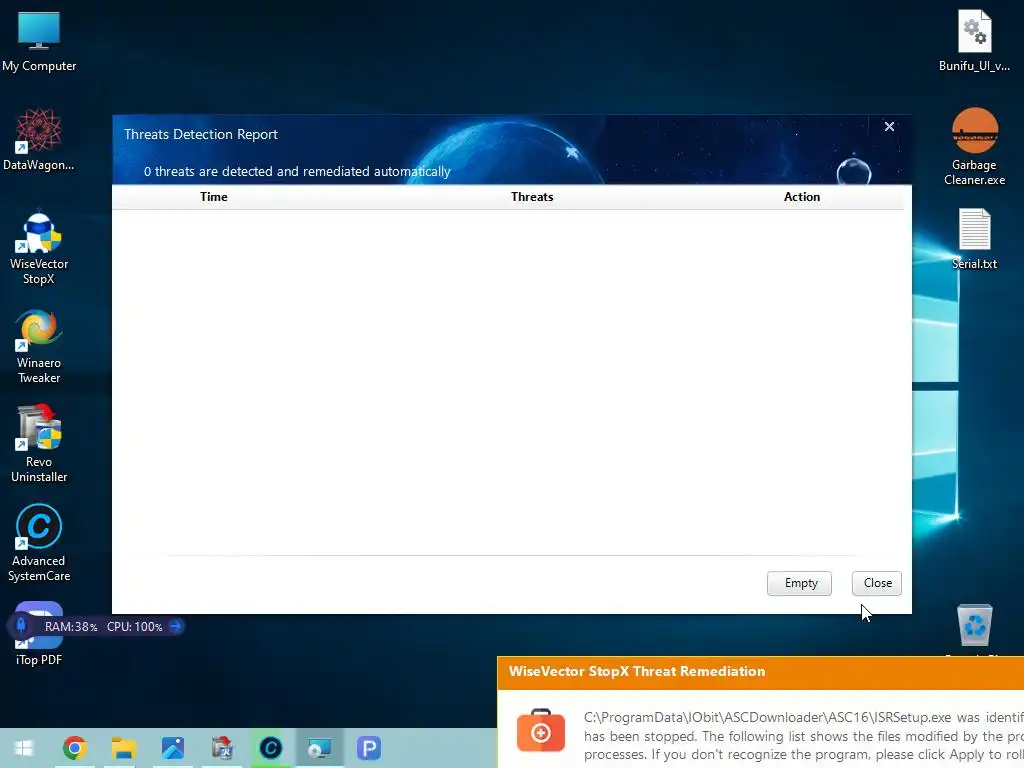Click the rocket icon on performance widget
Image resolution: width=1024 pixels, height=768 pixels.
(21, 626)
